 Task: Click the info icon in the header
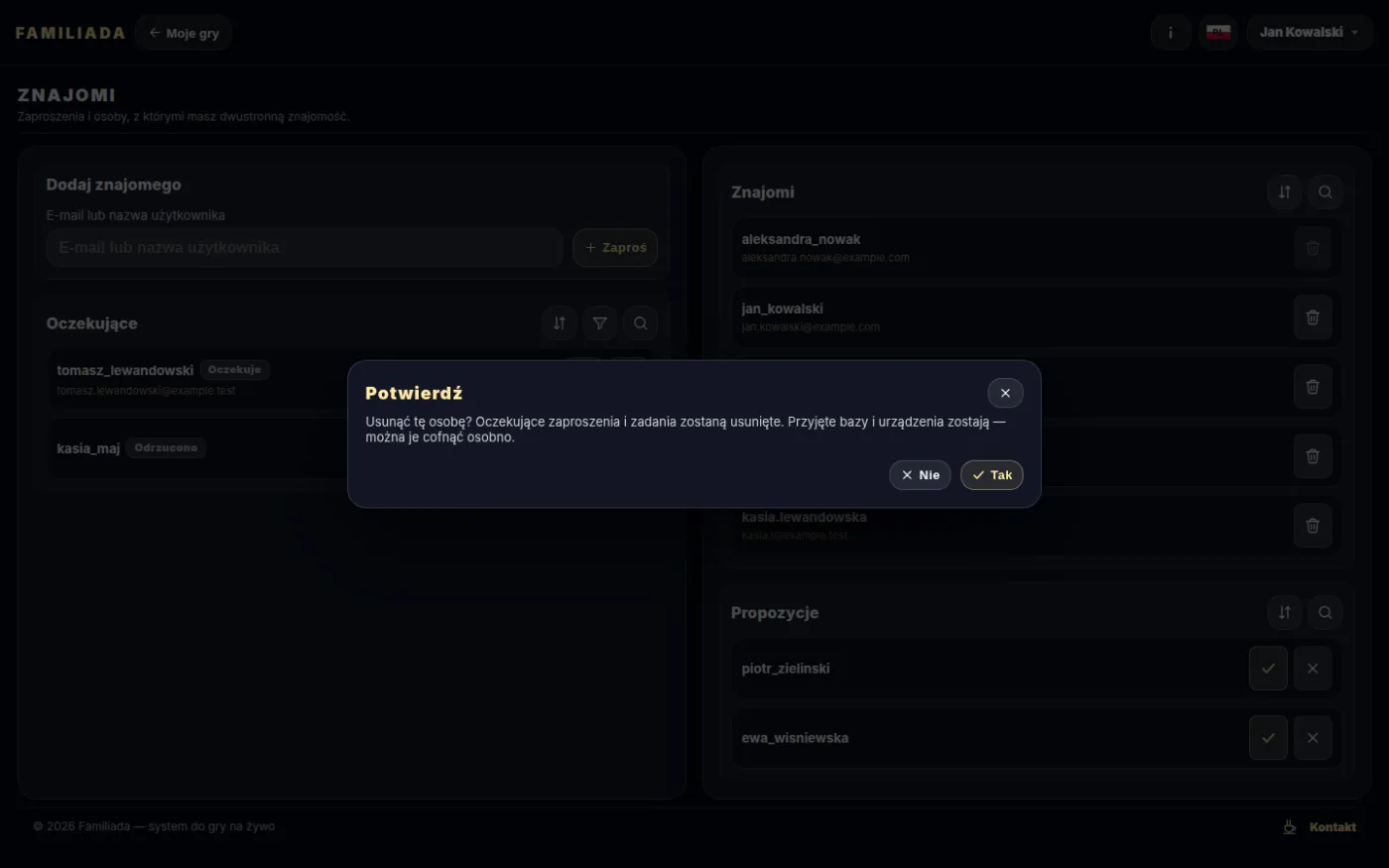[1171, 33]
